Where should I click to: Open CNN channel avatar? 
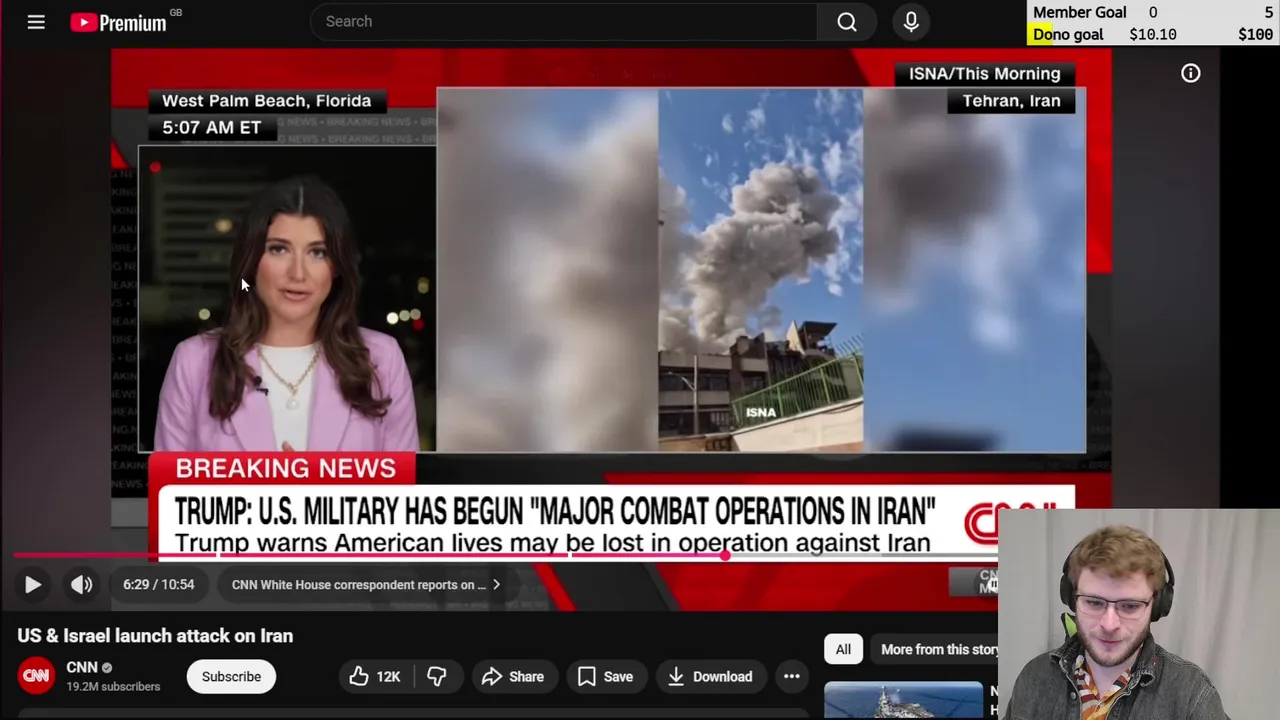tap(36, 676)
